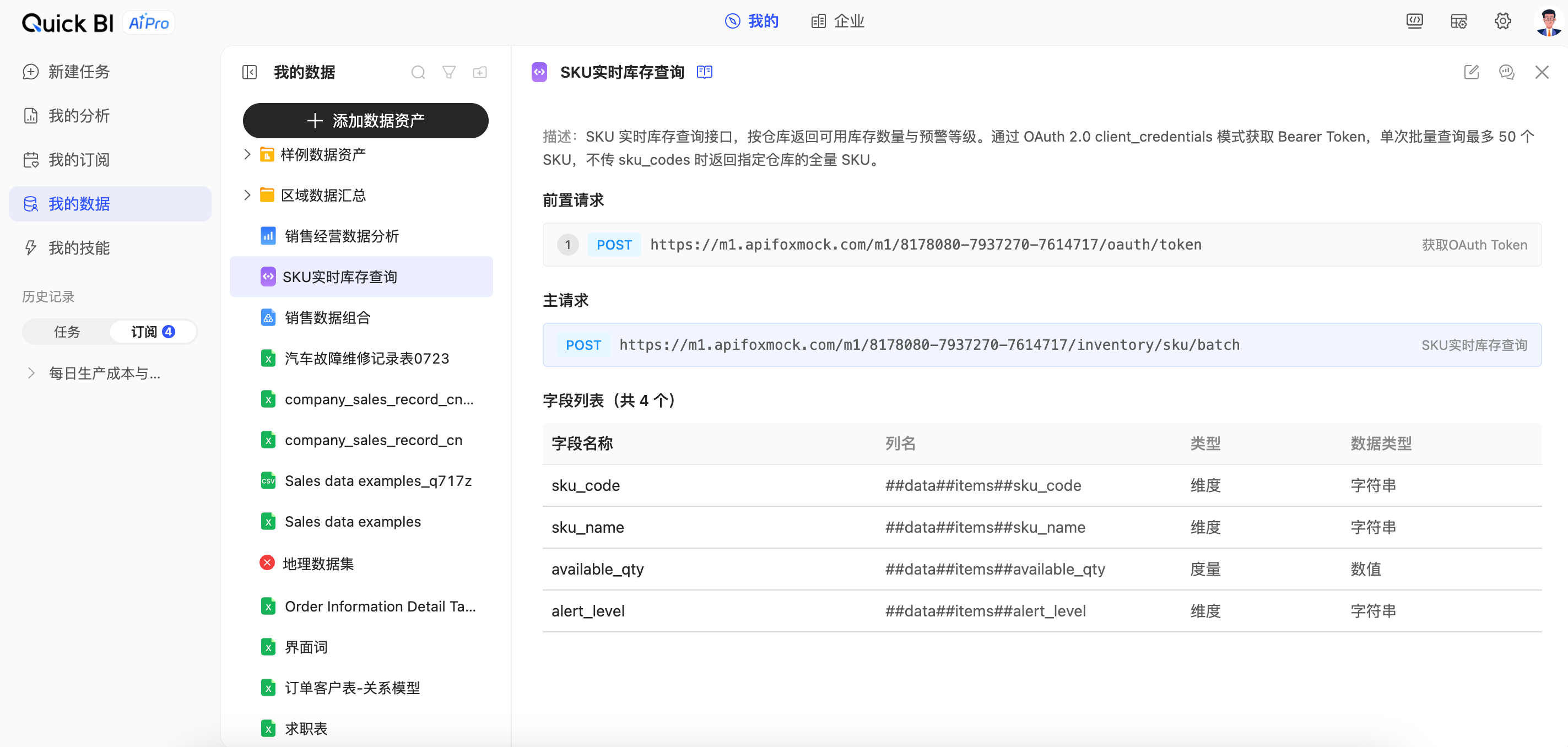Click the 添加数据资产 button
1568x747 pixels.
pyautogui.click(x=365, y=121)
